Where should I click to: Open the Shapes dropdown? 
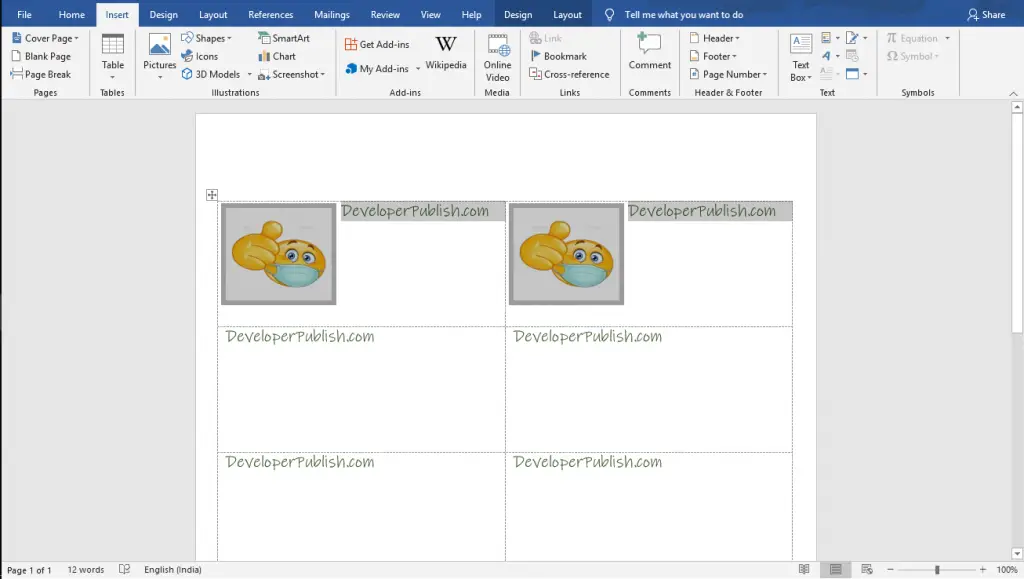(206, 38)
